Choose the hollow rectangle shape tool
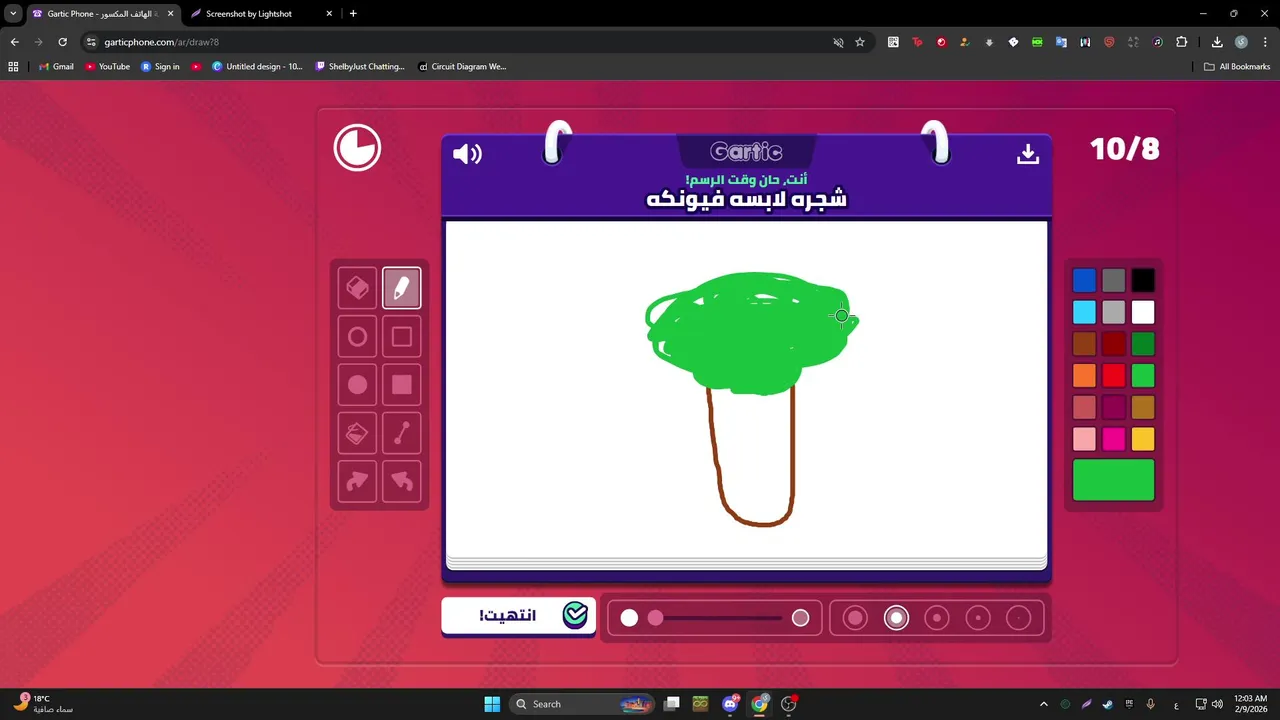Screen dimensions: 1280x720 402,337
